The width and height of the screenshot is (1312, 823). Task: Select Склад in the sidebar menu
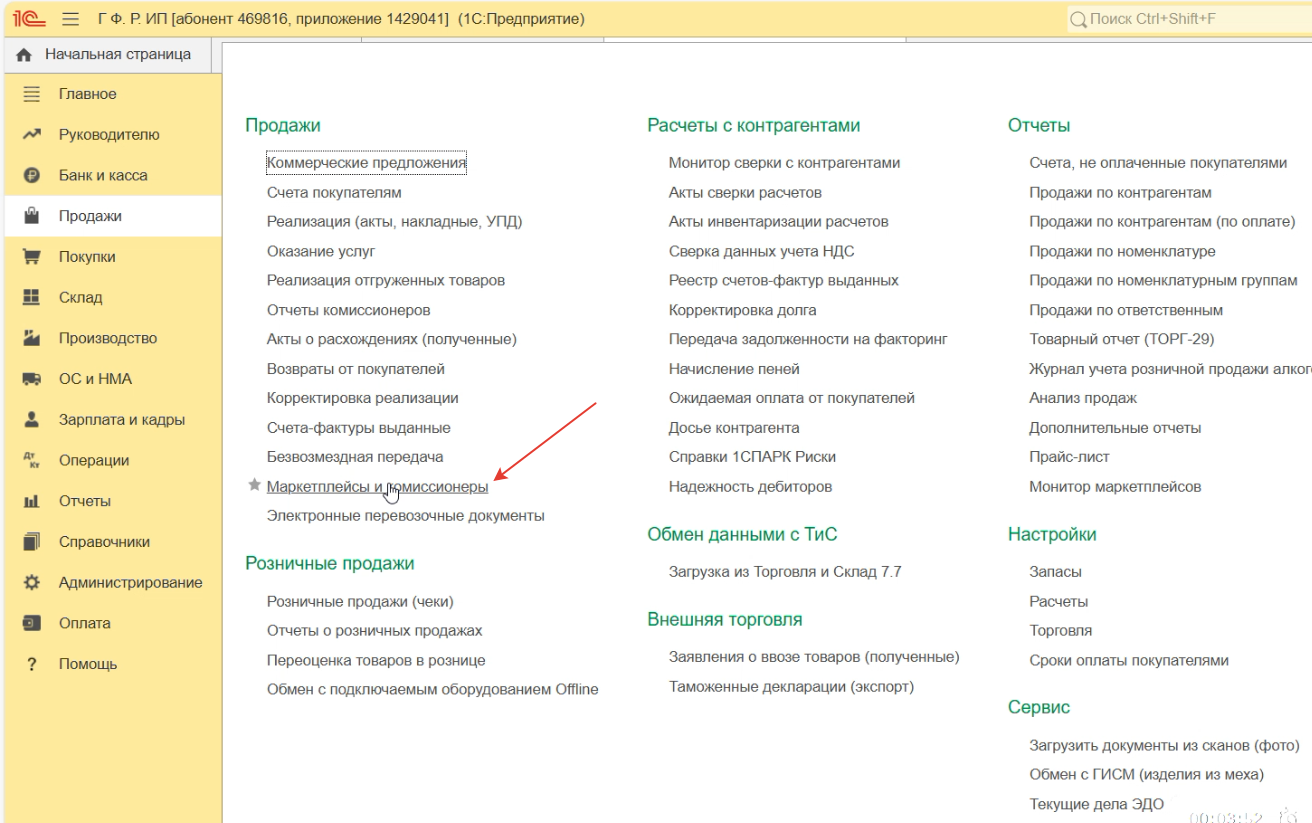point(81,298)
